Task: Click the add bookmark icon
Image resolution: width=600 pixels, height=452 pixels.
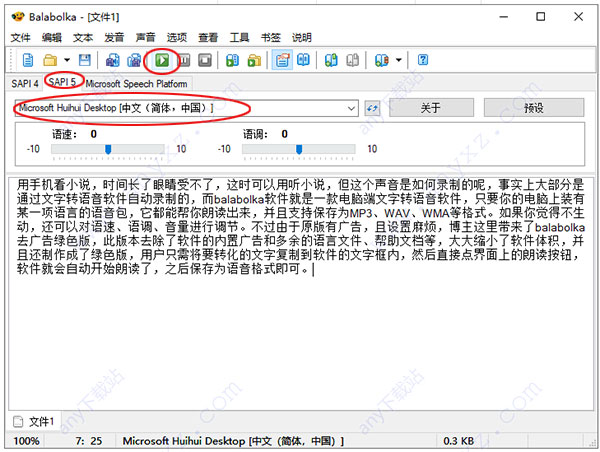Action: (x=331, y=60)
